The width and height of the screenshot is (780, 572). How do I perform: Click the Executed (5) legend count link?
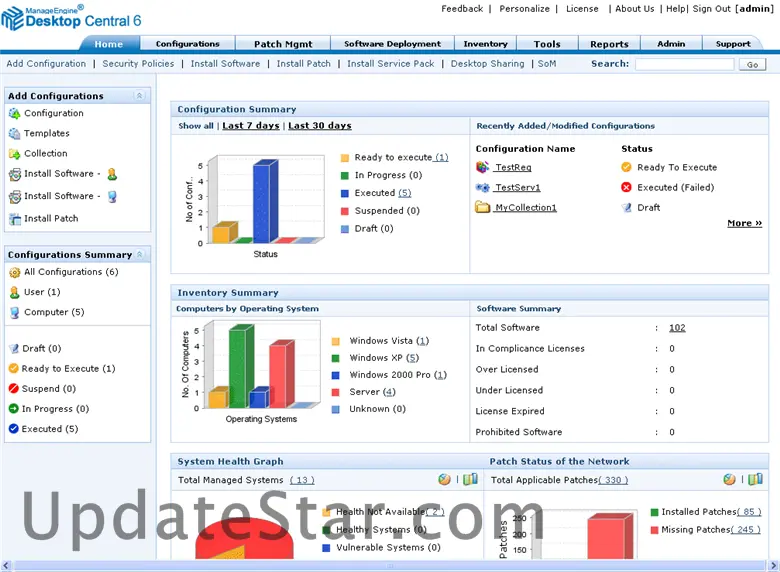pyautogui.click(x=405, y=193)
